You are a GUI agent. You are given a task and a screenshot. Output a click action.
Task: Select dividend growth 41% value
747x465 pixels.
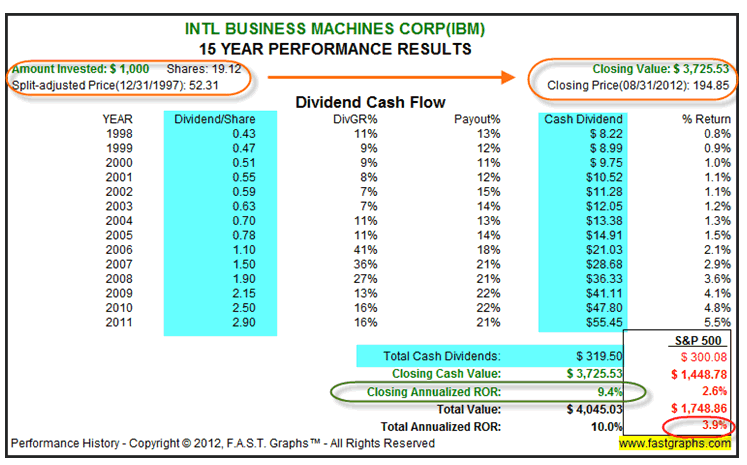pyautogui.click(x=365, y=250)
